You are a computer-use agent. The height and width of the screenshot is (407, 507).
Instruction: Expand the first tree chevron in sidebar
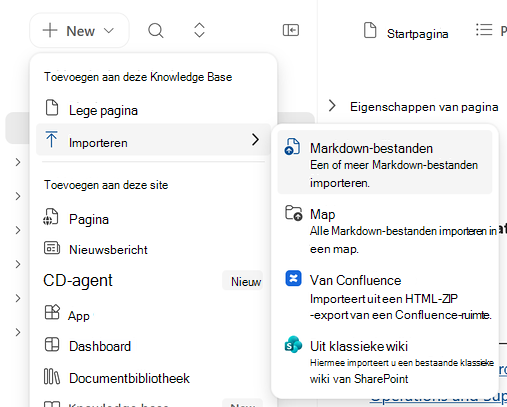(x=18, y=162)
